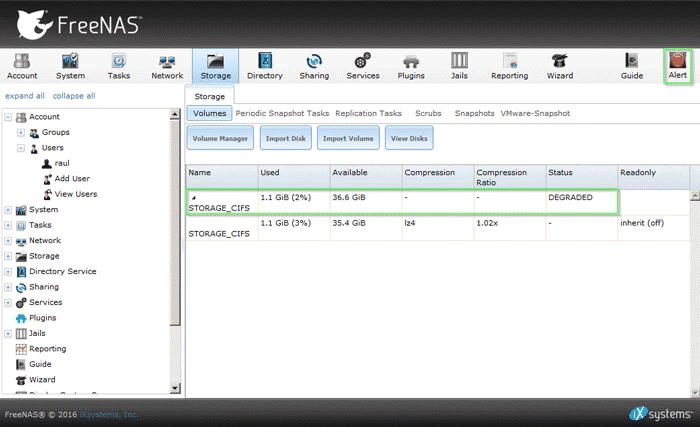
Task: Click the lz4 compression cell
Action: [x=438, y=228]
